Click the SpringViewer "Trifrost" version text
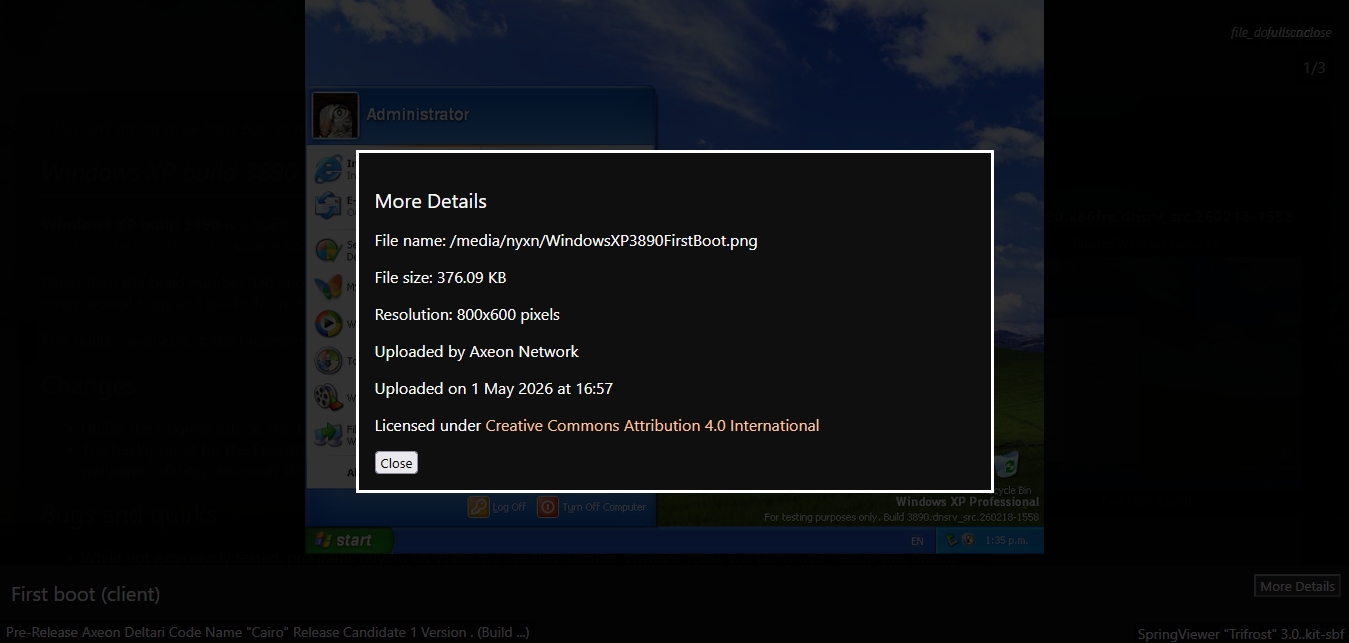The width and height of the screenshot is (1349, 643). pyautogui.click(x=1241, y=634)
